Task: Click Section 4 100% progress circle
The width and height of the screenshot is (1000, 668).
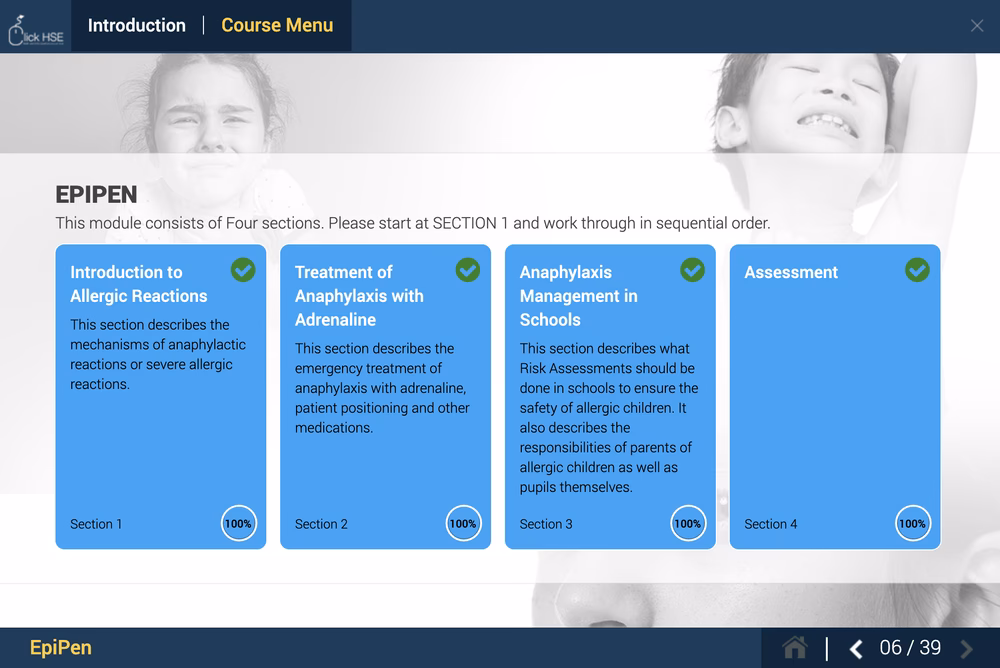Action: pos(912,523)
